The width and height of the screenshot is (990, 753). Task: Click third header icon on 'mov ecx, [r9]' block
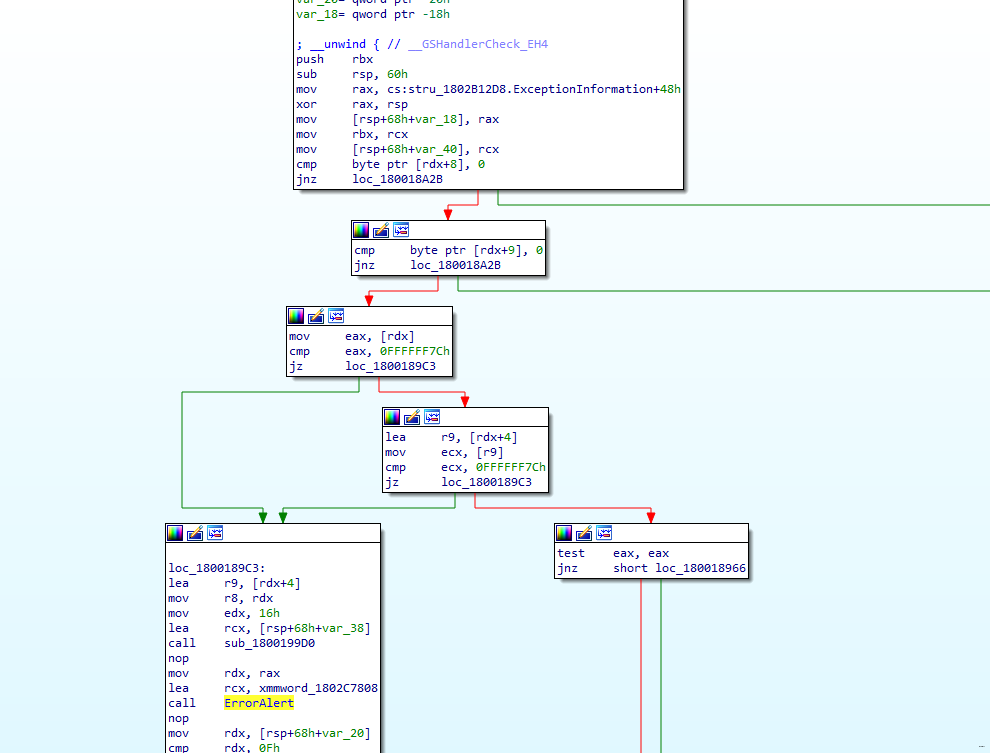click(432, 417)
